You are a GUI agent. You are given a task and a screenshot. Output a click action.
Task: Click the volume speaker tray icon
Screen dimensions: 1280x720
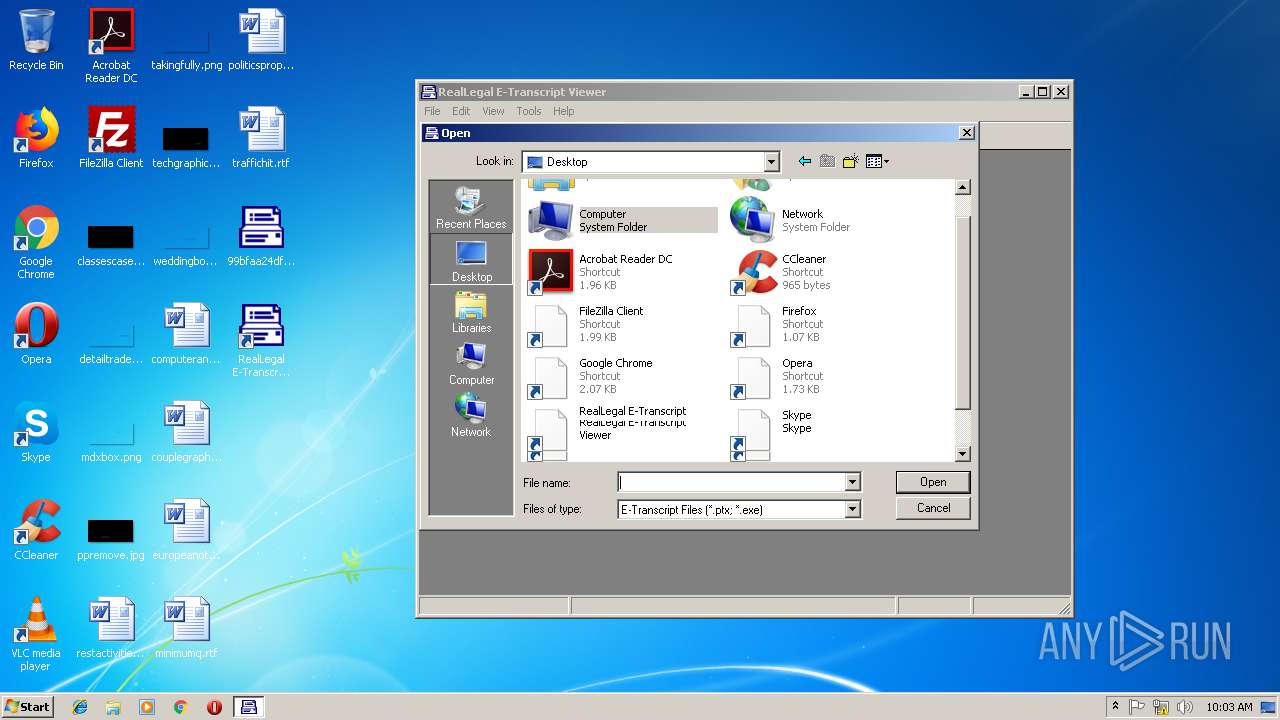click(1185, 707)
